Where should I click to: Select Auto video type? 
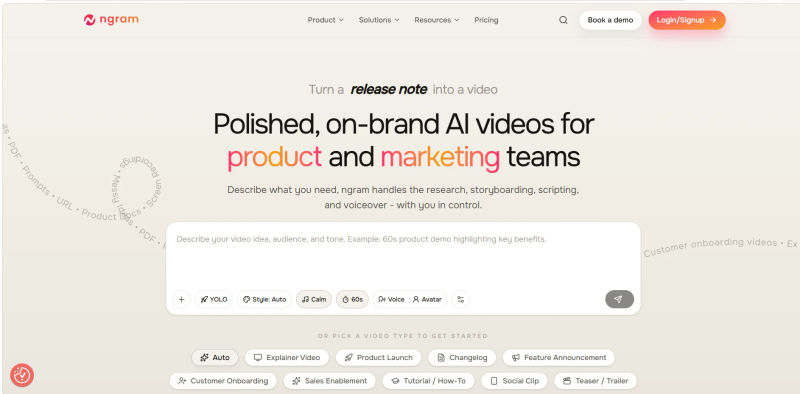coord(215,358)
